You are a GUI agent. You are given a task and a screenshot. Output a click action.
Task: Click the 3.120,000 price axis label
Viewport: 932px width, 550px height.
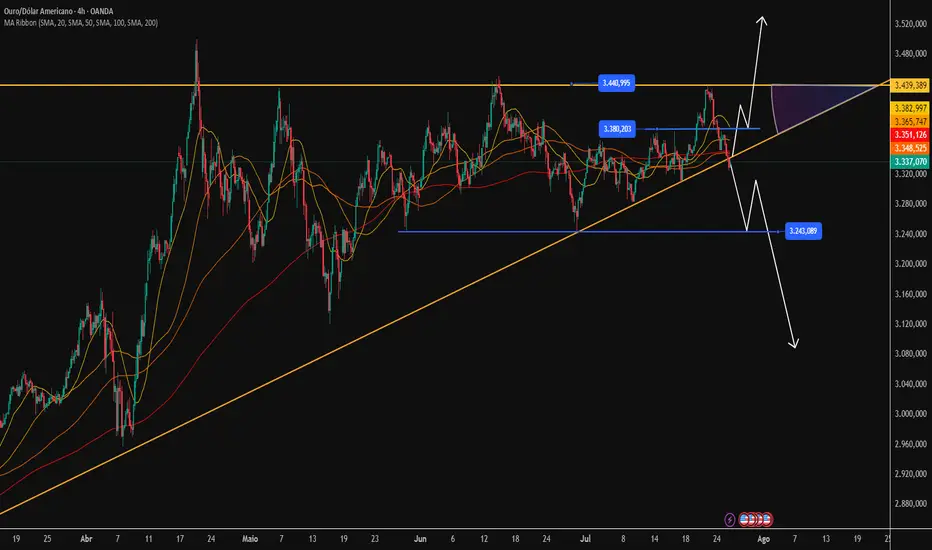[x=911, y=323]
